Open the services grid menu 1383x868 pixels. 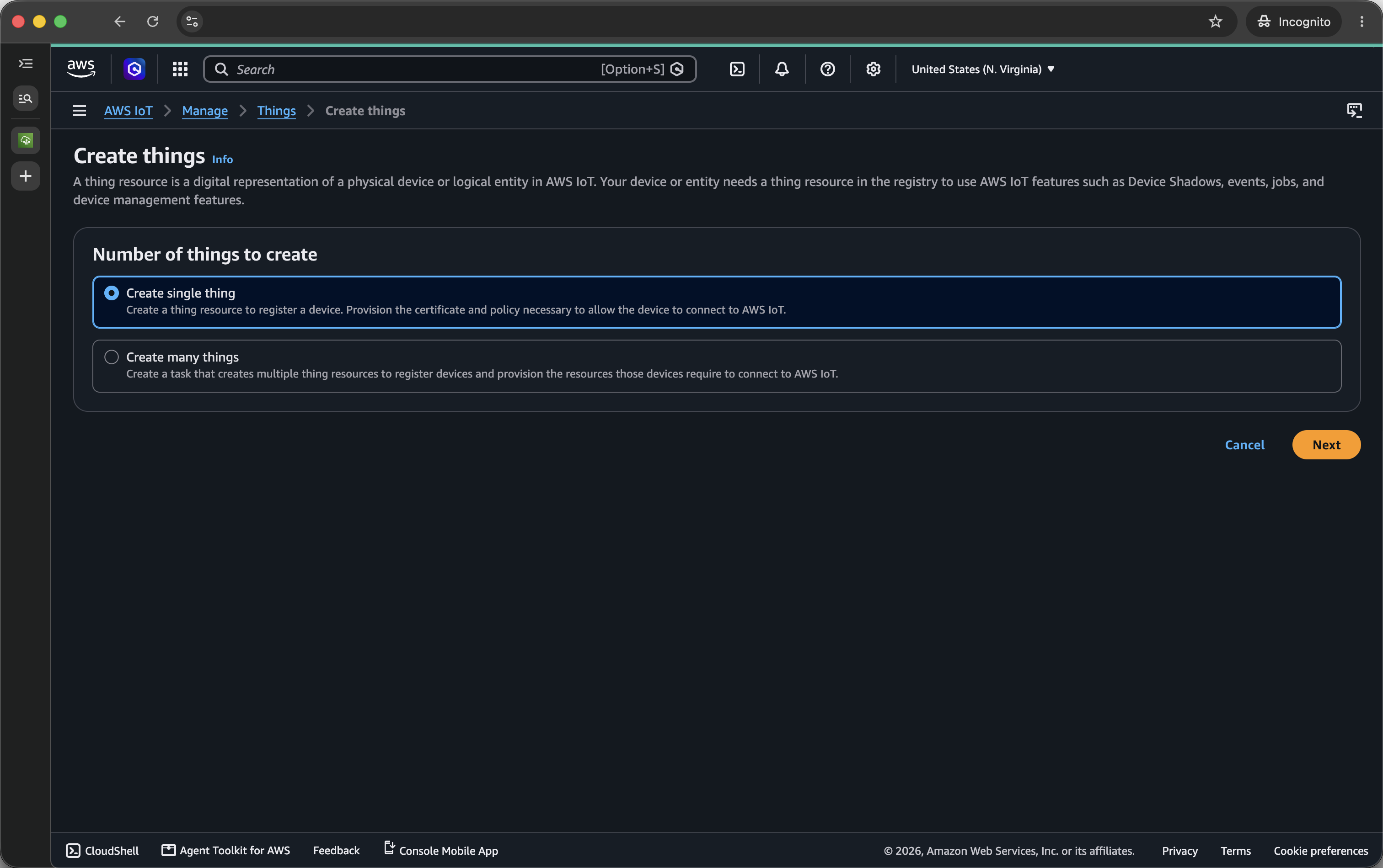(180, 69)
